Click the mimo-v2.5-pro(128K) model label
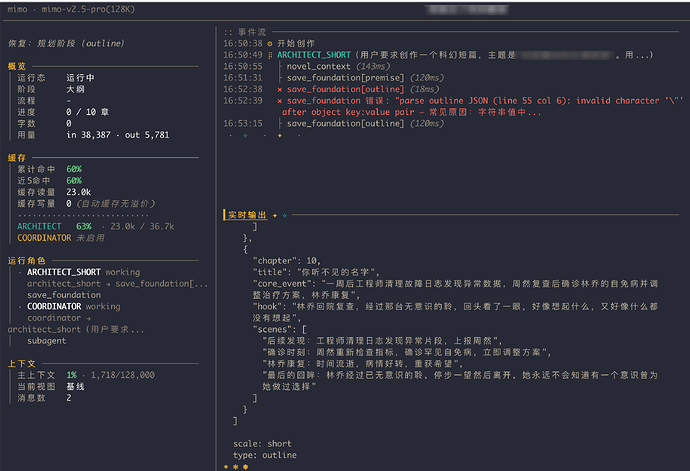Image resolution: width=690 pixels, height=471 pixels. 88,9
